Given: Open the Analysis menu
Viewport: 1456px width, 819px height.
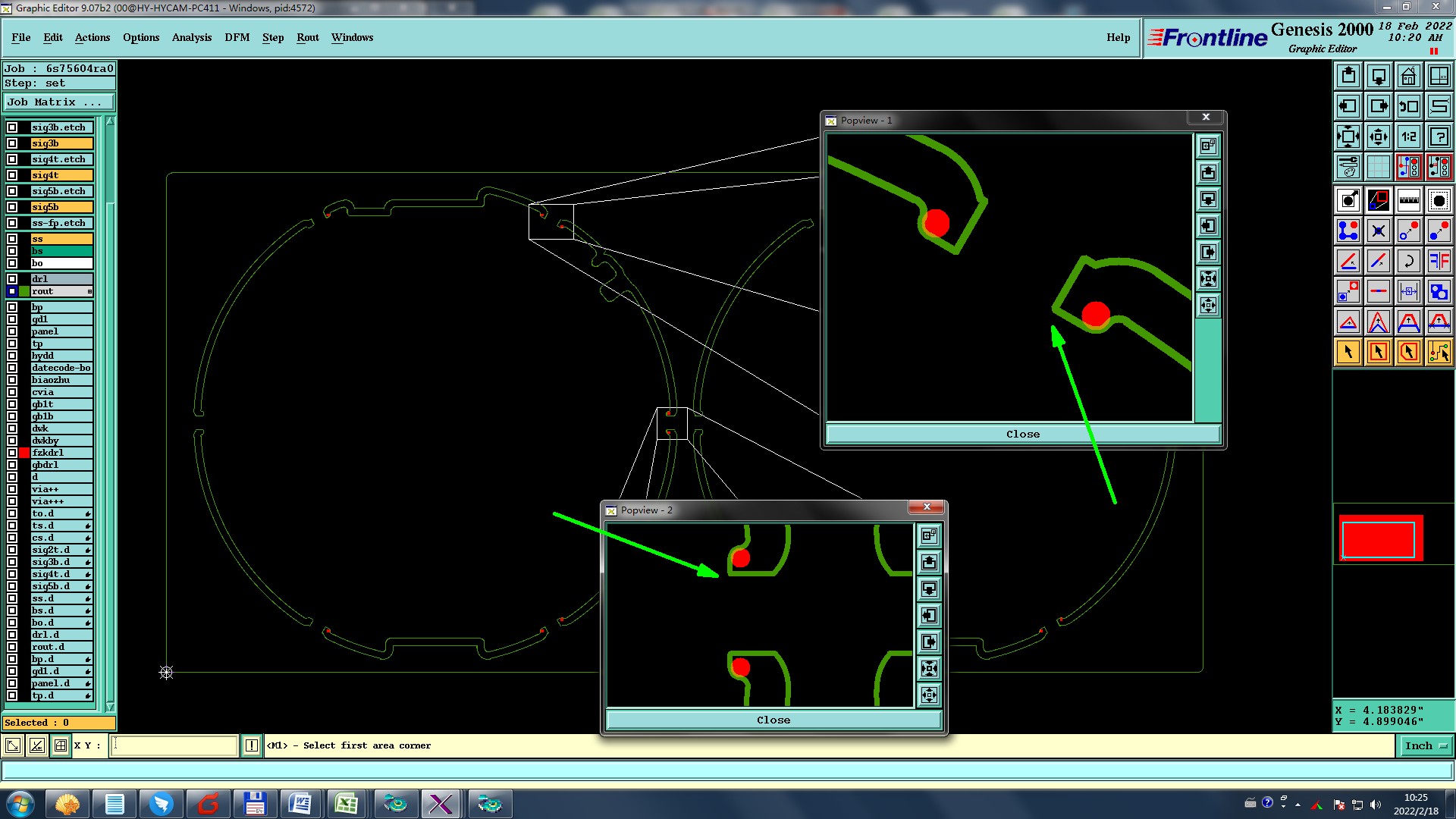Looking at the screenshot, I should (x=192, y=37).
